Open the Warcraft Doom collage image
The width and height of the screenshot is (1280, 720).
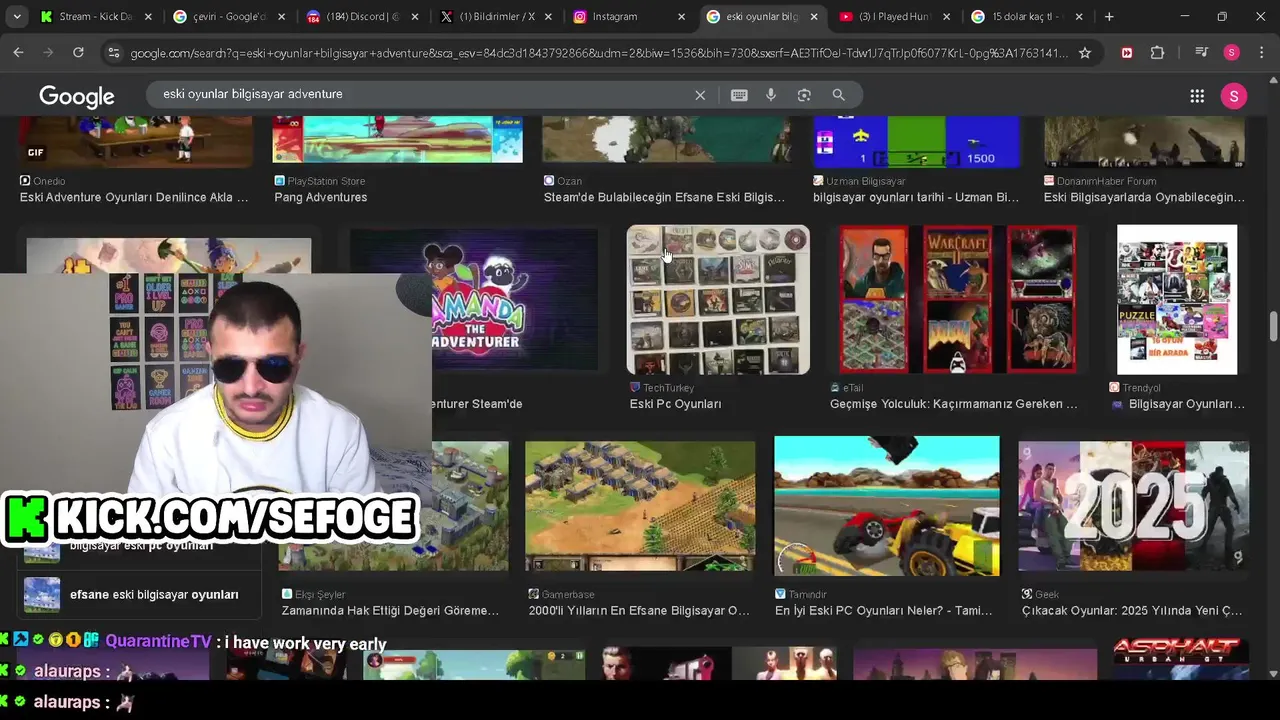(x=957, y=299)
